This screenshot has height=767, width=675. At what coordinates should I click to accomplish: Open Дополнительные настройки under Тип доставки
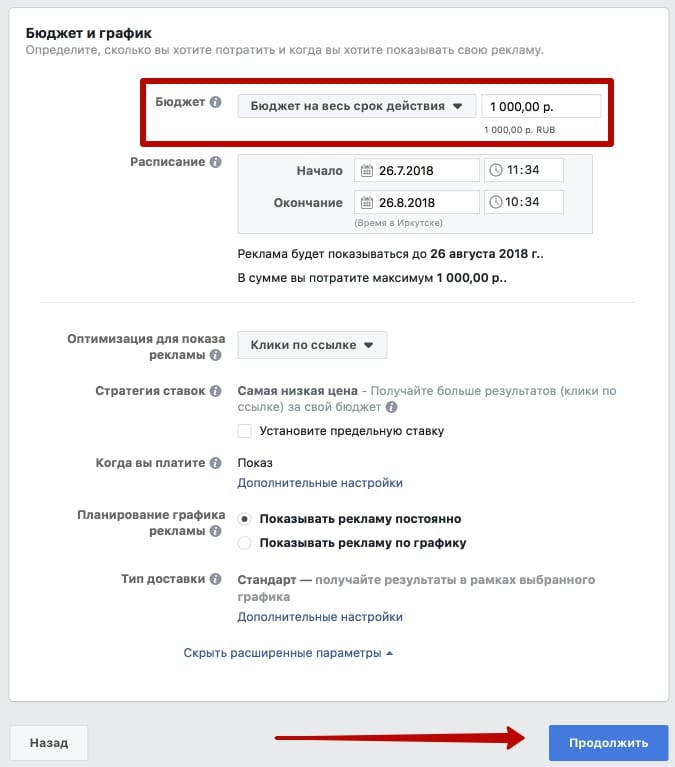point(320,617)
